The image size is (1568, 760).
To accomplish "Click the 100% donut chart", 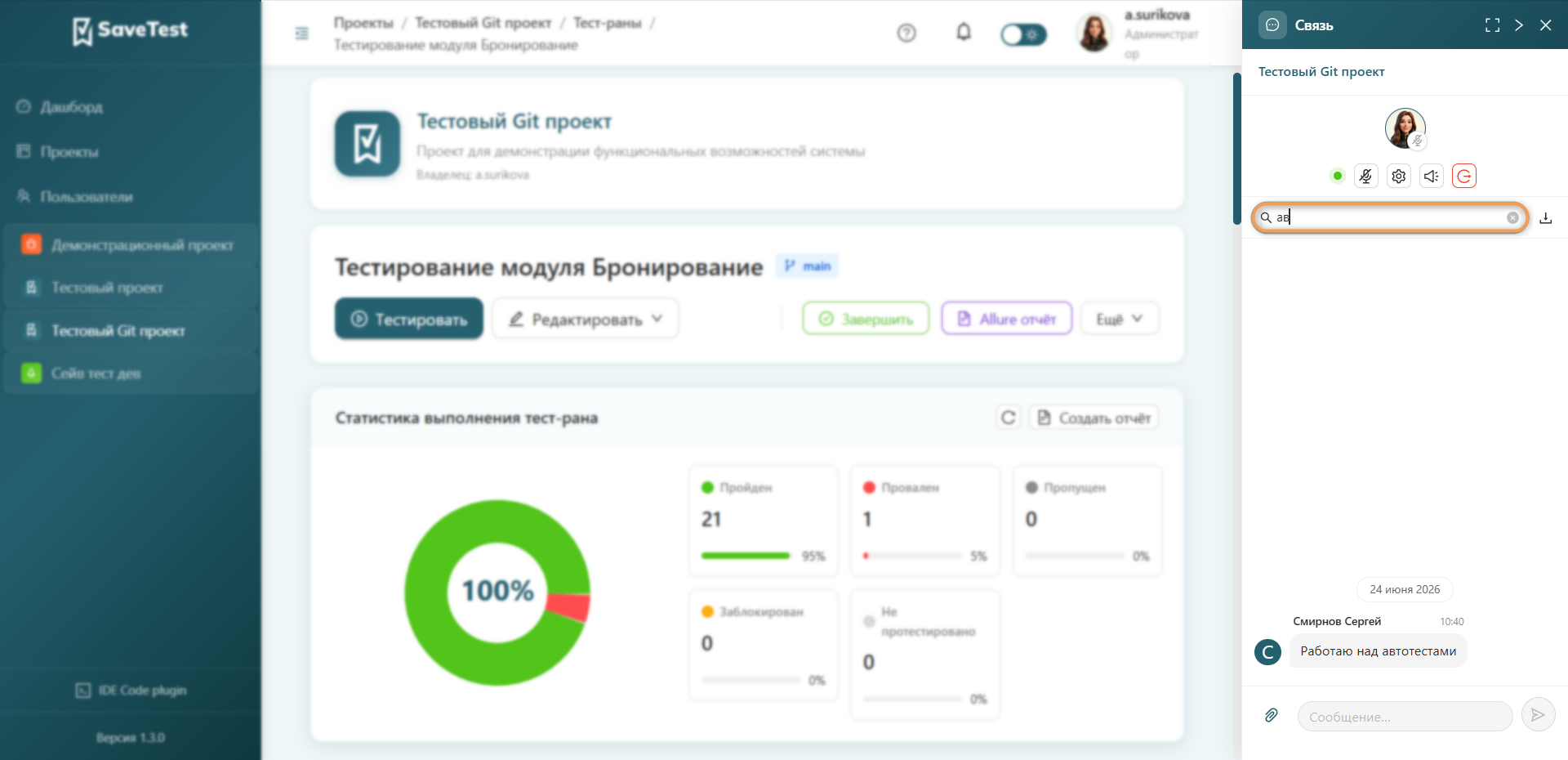I will (x=497, y=592).
